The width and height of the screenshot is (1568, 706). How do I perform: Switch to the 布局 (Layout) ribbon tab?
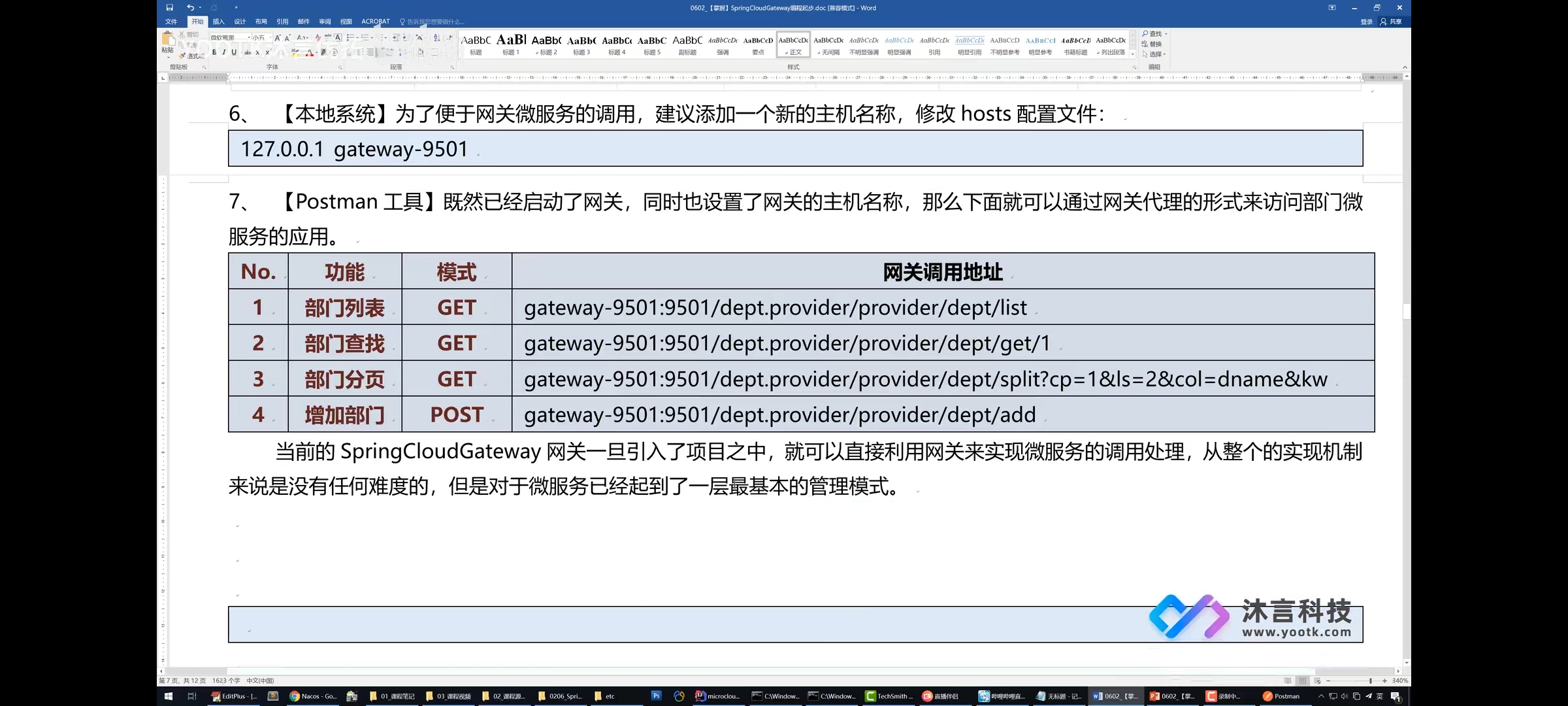point(261,22)
